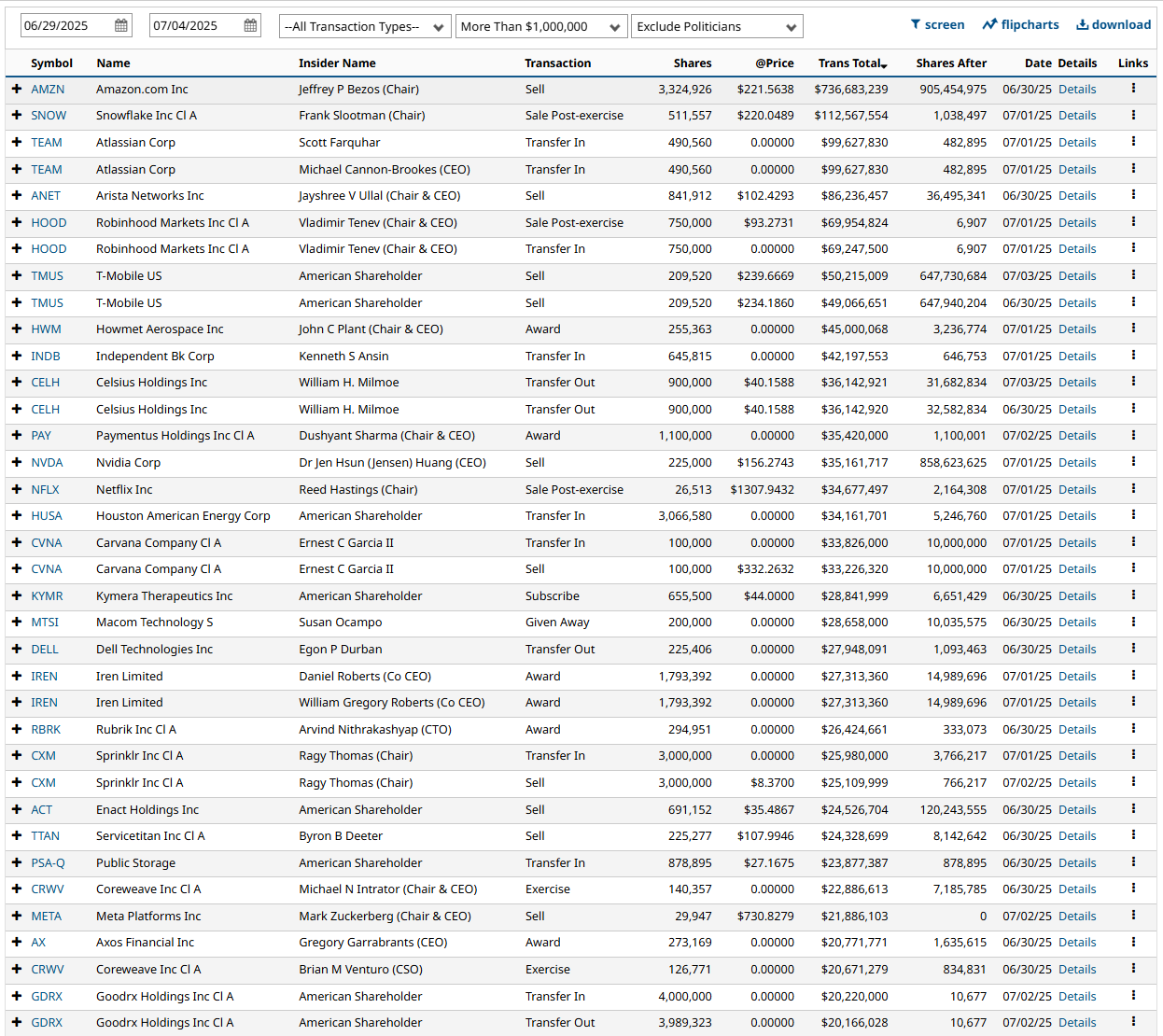
Task: Open the AMZN symbol link
Action: point(48,90)
